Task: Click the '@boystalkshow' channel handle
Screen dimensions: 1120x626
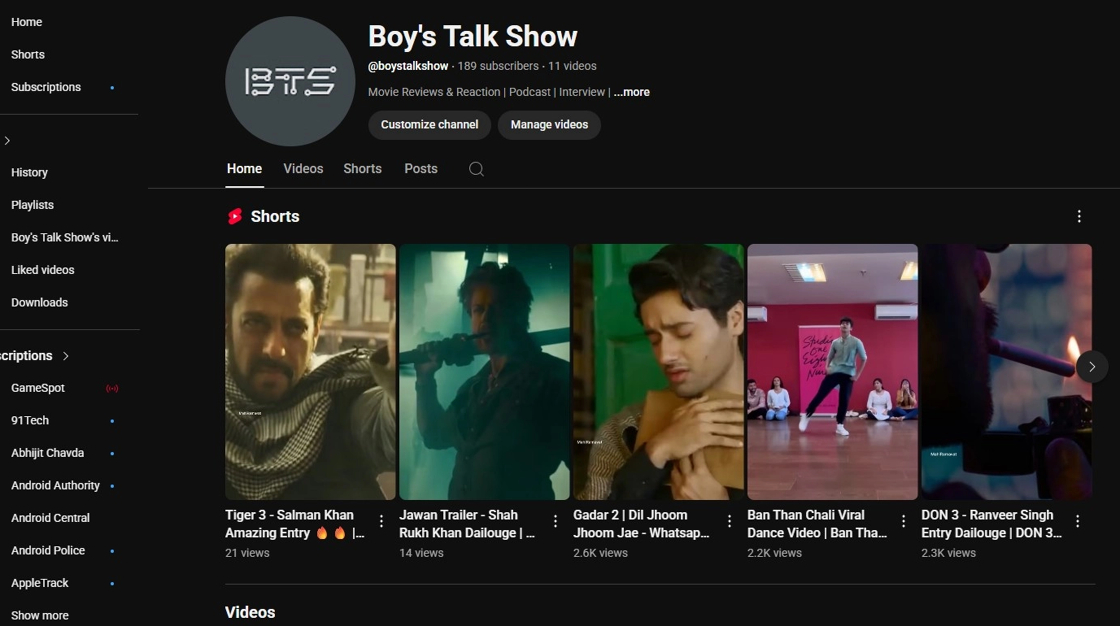Action: click(x=408, y=66)
